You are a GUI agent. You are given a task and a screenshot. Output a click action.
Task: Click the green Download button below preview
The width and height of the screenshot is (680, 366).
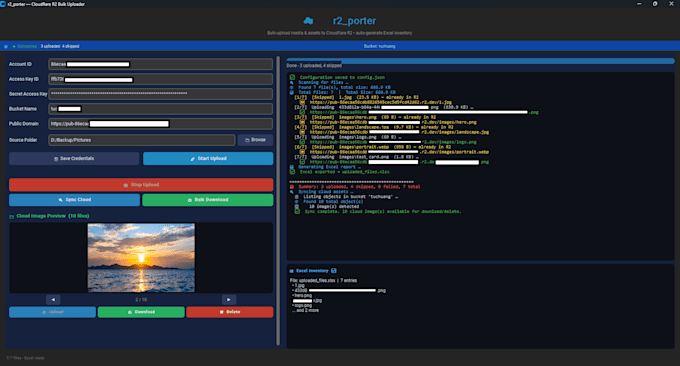click(141, 312)
